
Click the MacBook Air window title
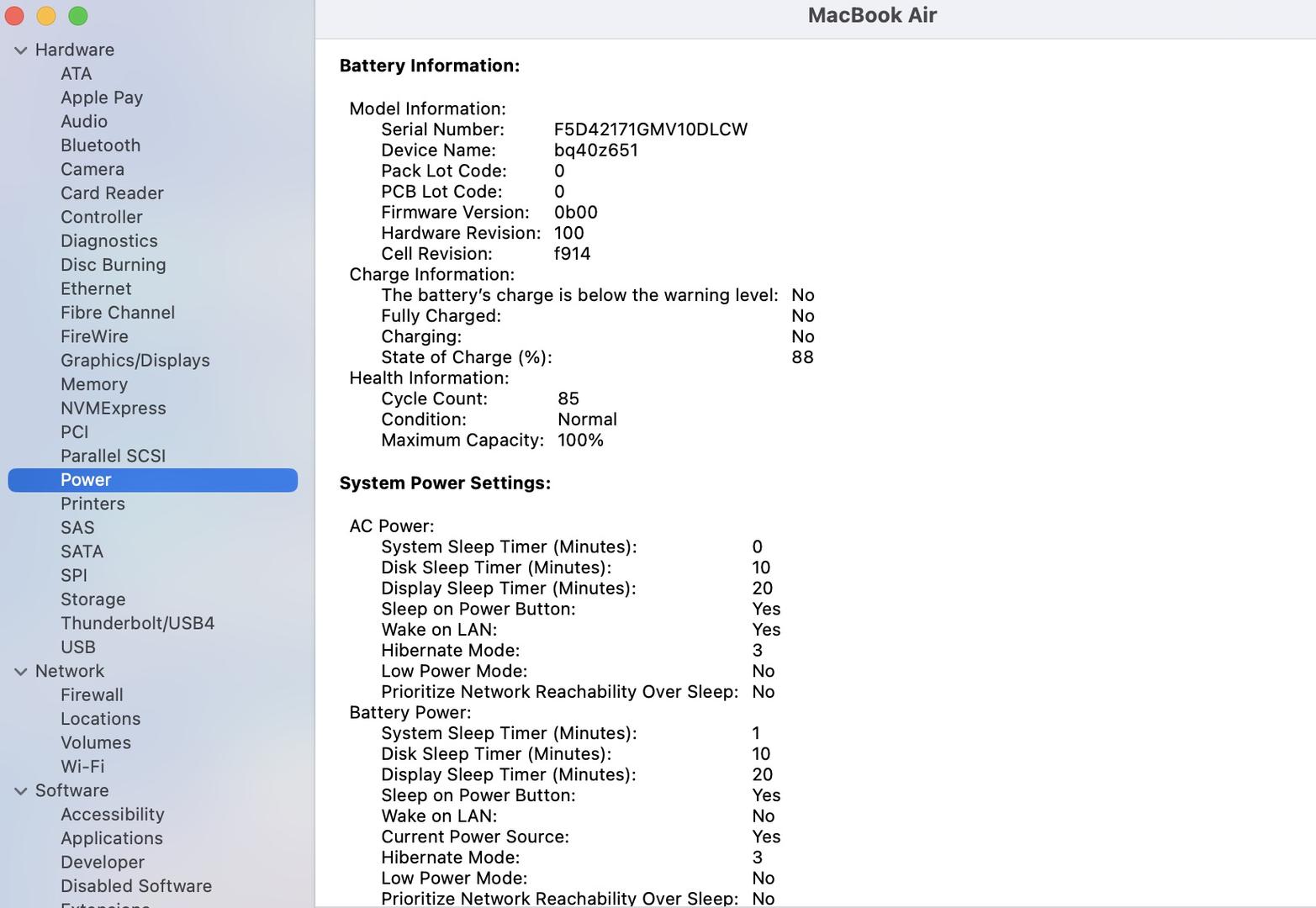872,15
